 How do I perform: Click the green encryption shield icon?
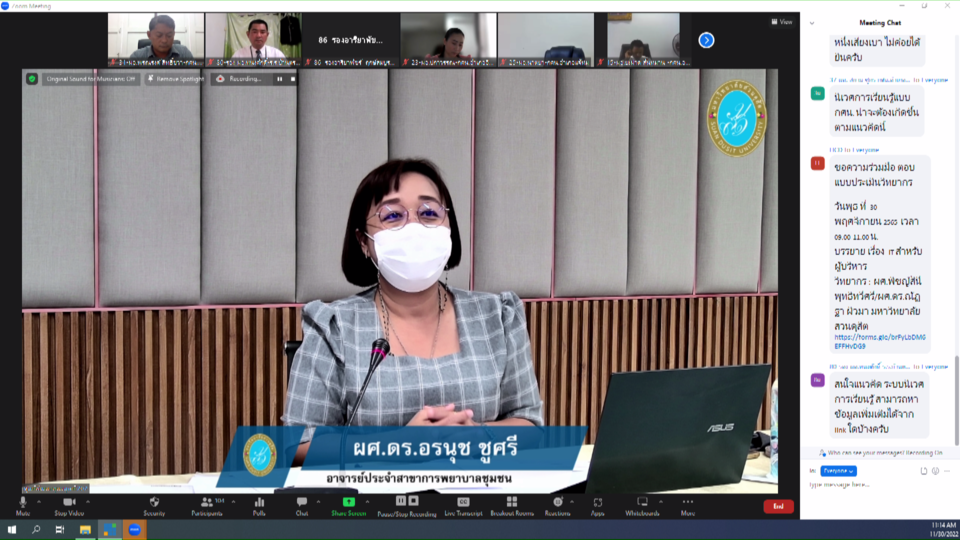[x=32, y=79]
